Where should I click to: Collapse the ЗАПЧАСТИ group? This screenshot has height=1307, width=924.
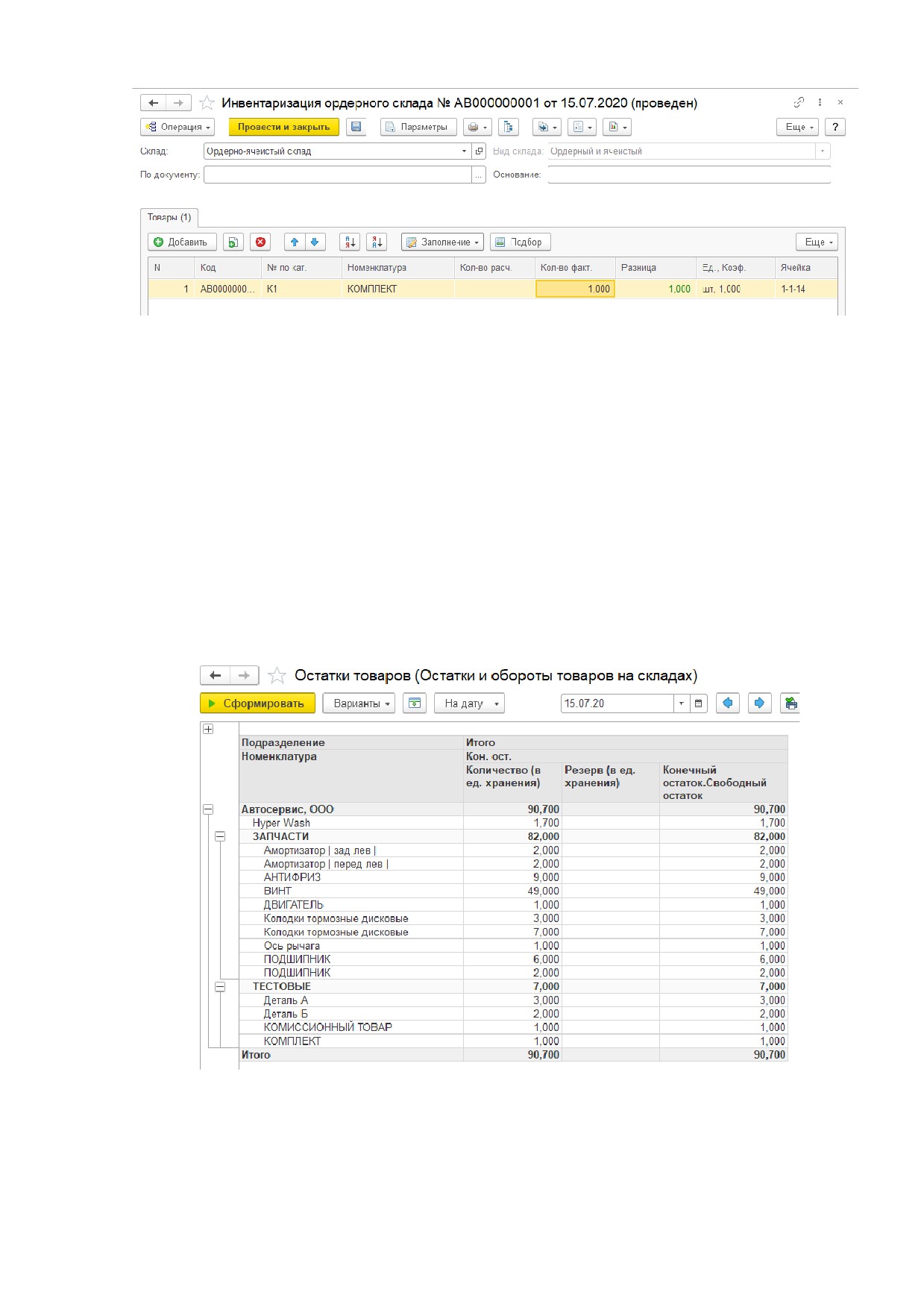tap(220, 836)
